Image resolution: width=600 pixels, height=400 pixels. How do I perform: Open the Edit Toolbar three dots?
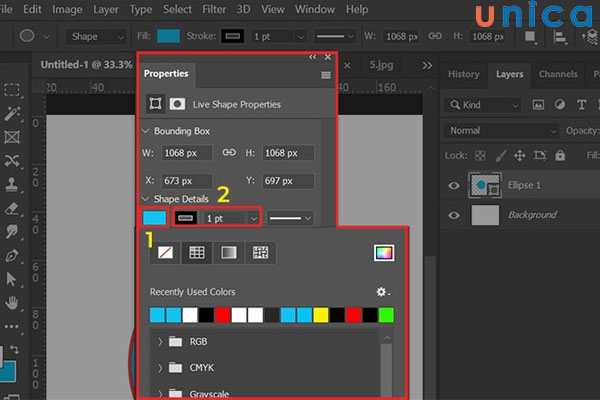click(11, 327)
